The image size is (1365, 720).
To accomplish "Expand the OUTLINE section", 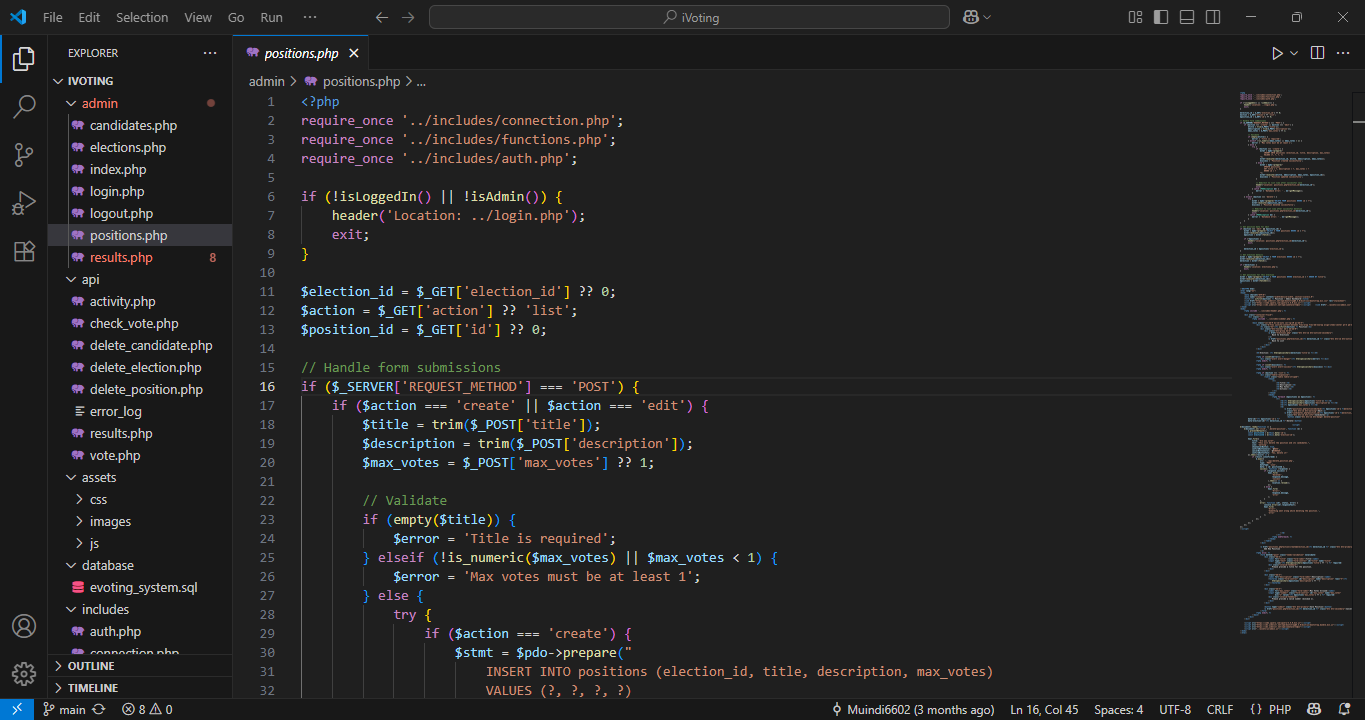I will click(x=91, y=666).
